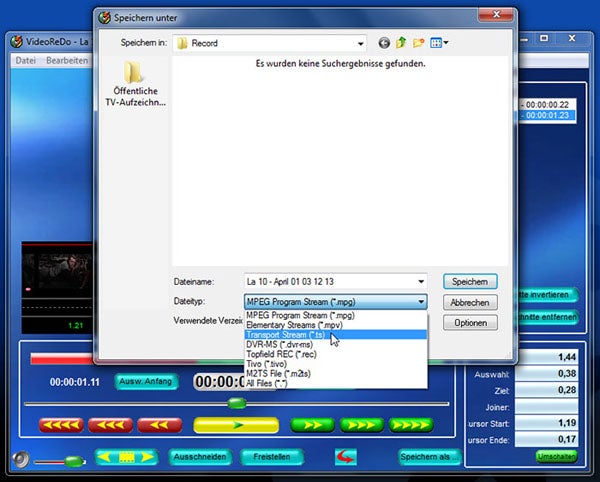Viewport: 600px width, 482px height.
Task: Click the Schnitte entfernen button
Action: coord(547,317)
